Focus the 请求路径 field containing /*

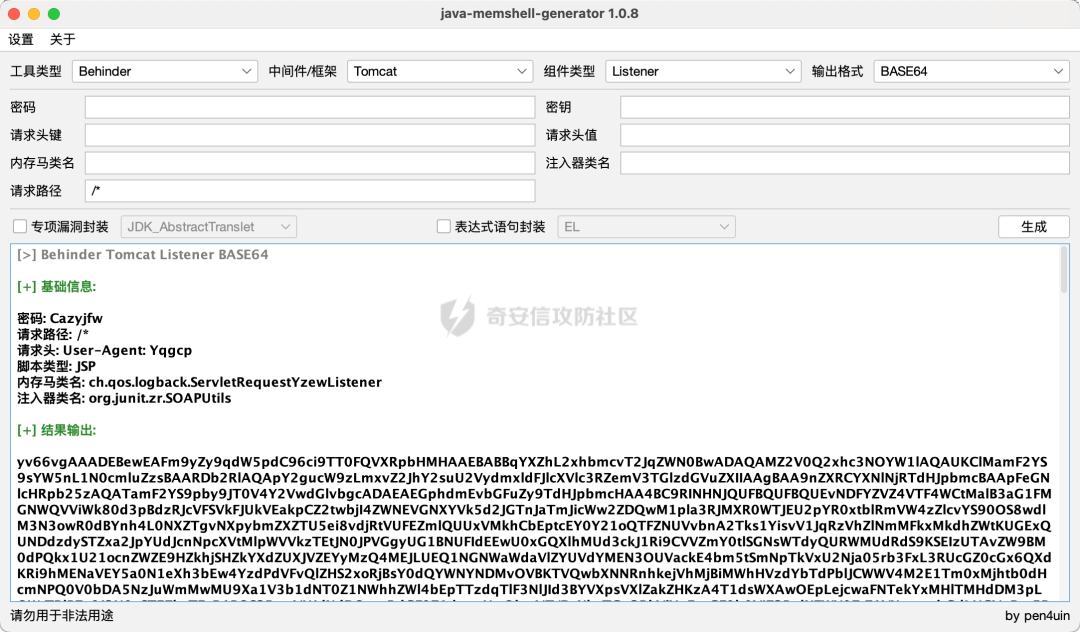[310, 191]
